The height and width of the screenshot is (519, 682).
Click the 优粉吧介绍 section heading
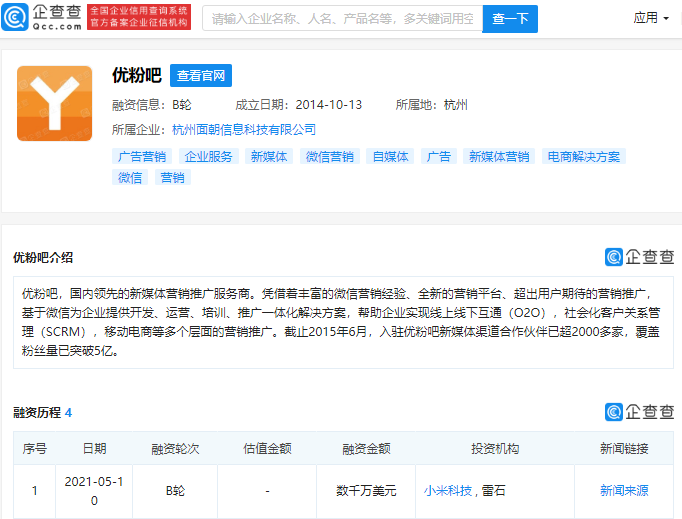pyautogui.click(x=43, y=258)
